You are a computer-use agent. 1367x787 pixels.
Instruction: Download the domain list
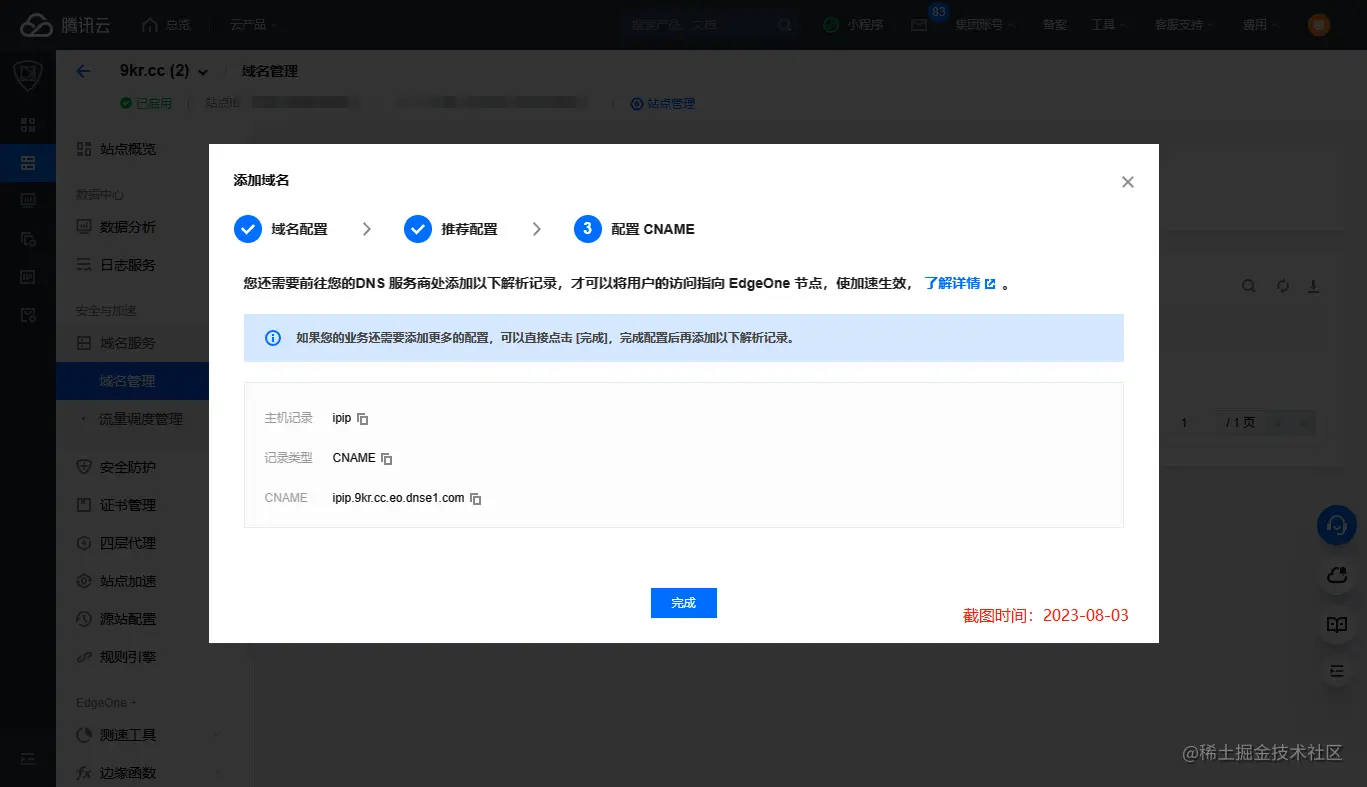click(x=1314, y=286)
